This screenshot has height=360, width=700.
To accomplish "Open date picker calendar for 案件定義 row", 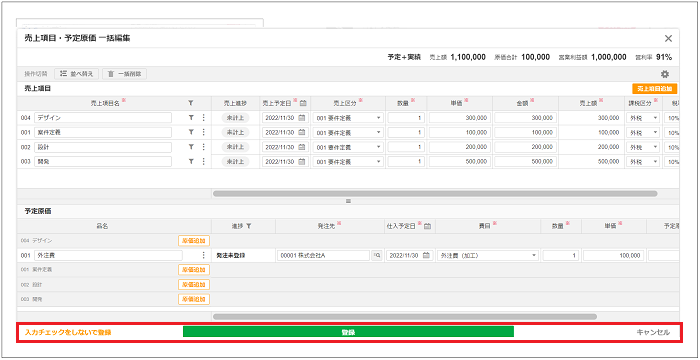I will pyautogui.click(x=301, y=132).
